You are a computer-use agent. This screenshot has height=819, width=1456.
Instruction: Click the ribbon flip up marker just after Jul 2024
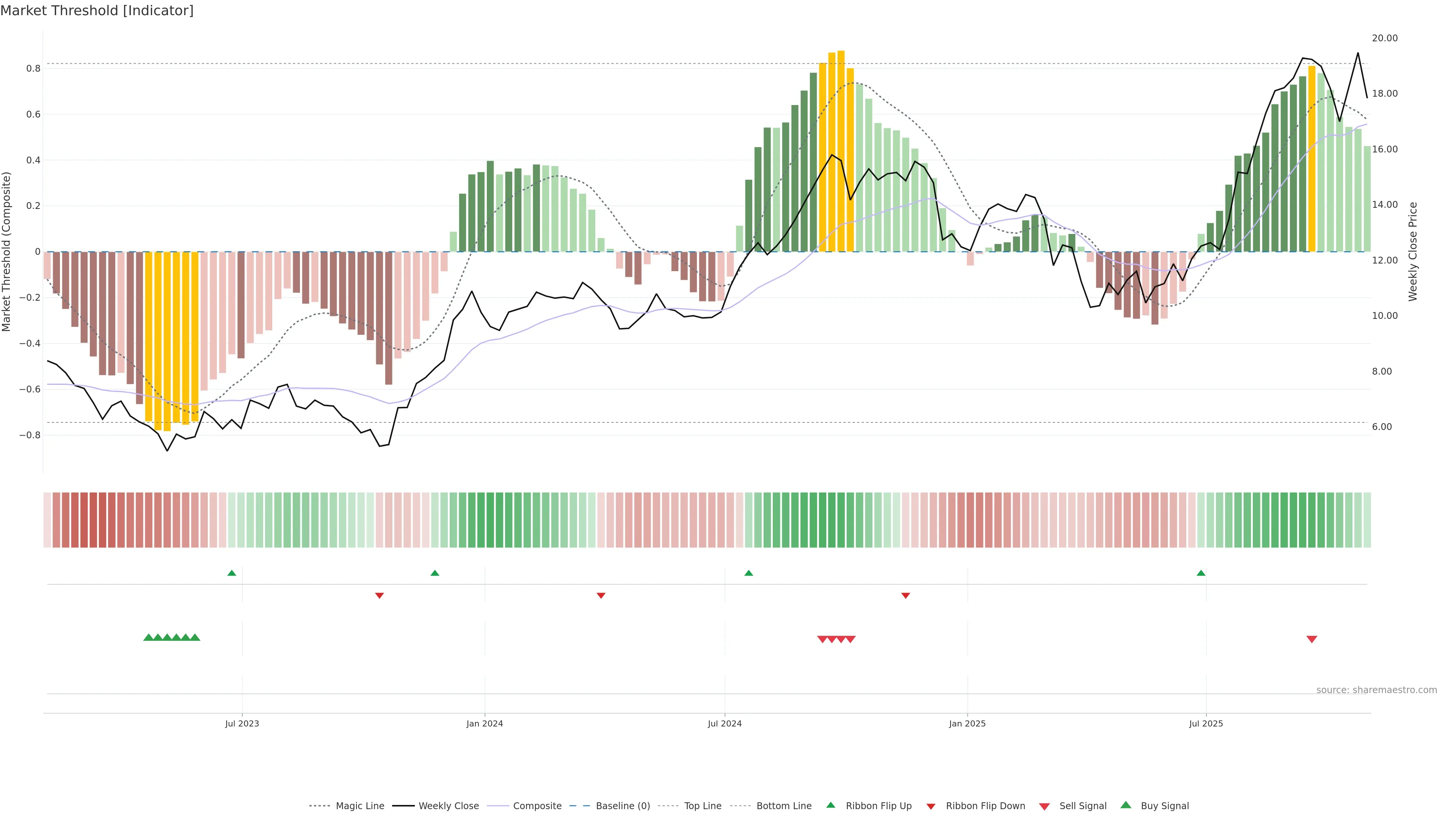749,573
